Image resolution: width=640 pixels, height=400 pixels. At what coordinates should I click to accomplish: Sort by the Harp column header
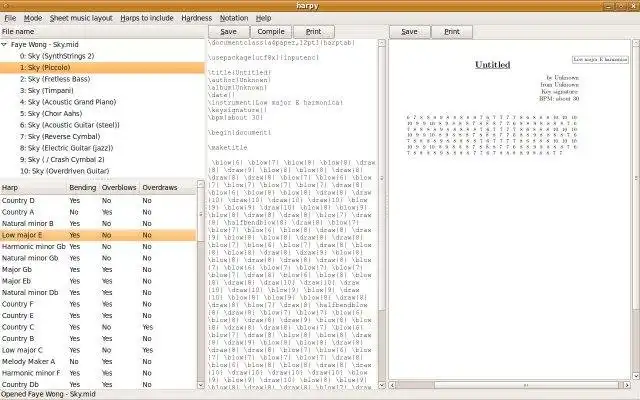click(x=33, y=187)
